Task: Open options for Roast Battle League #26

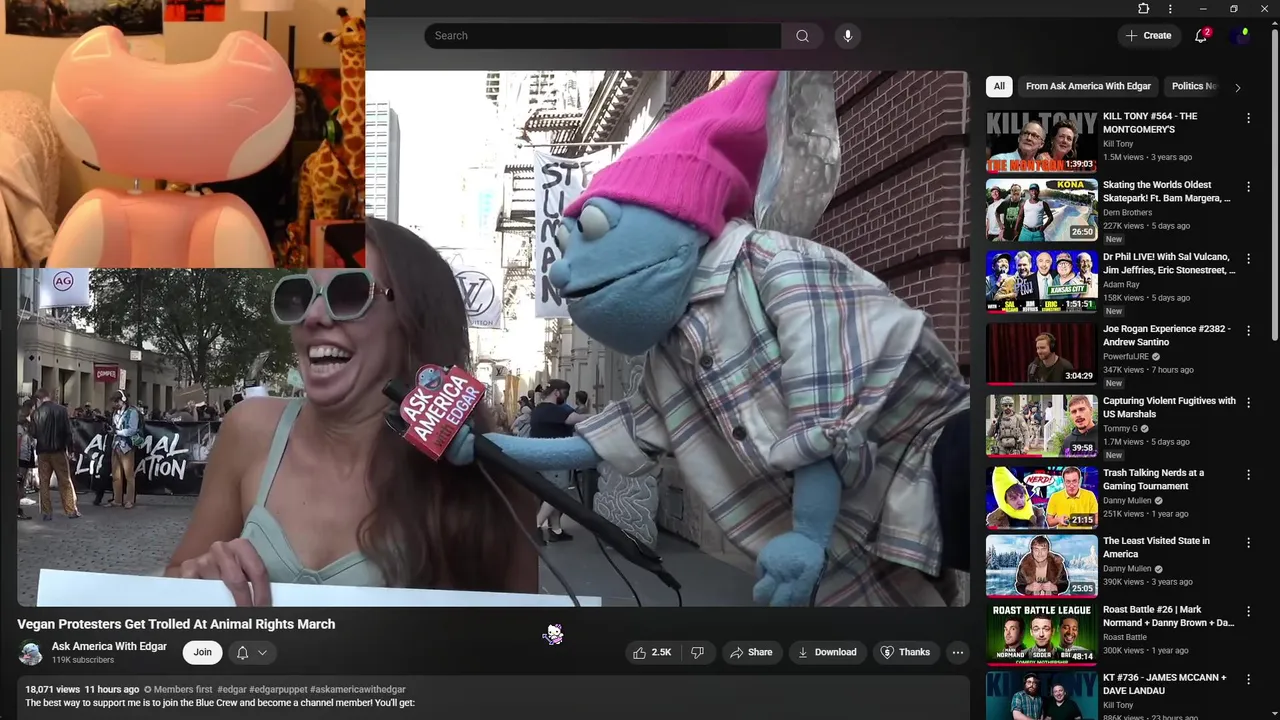Action: (x=1248, y=610)
